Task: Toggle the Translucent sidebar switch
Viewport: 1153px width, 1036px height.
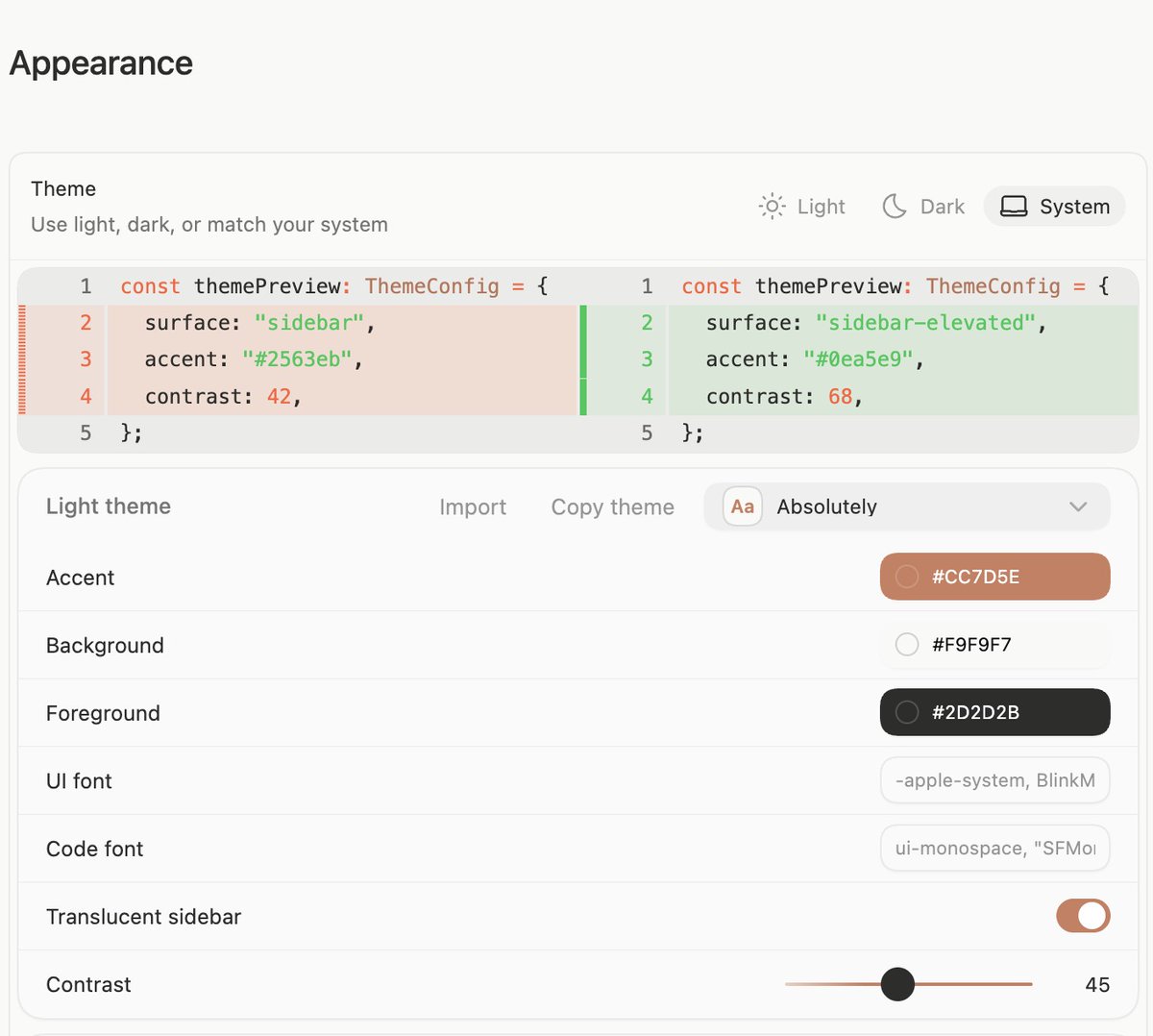Action: pyautogui.click(x=1083, y=916)
